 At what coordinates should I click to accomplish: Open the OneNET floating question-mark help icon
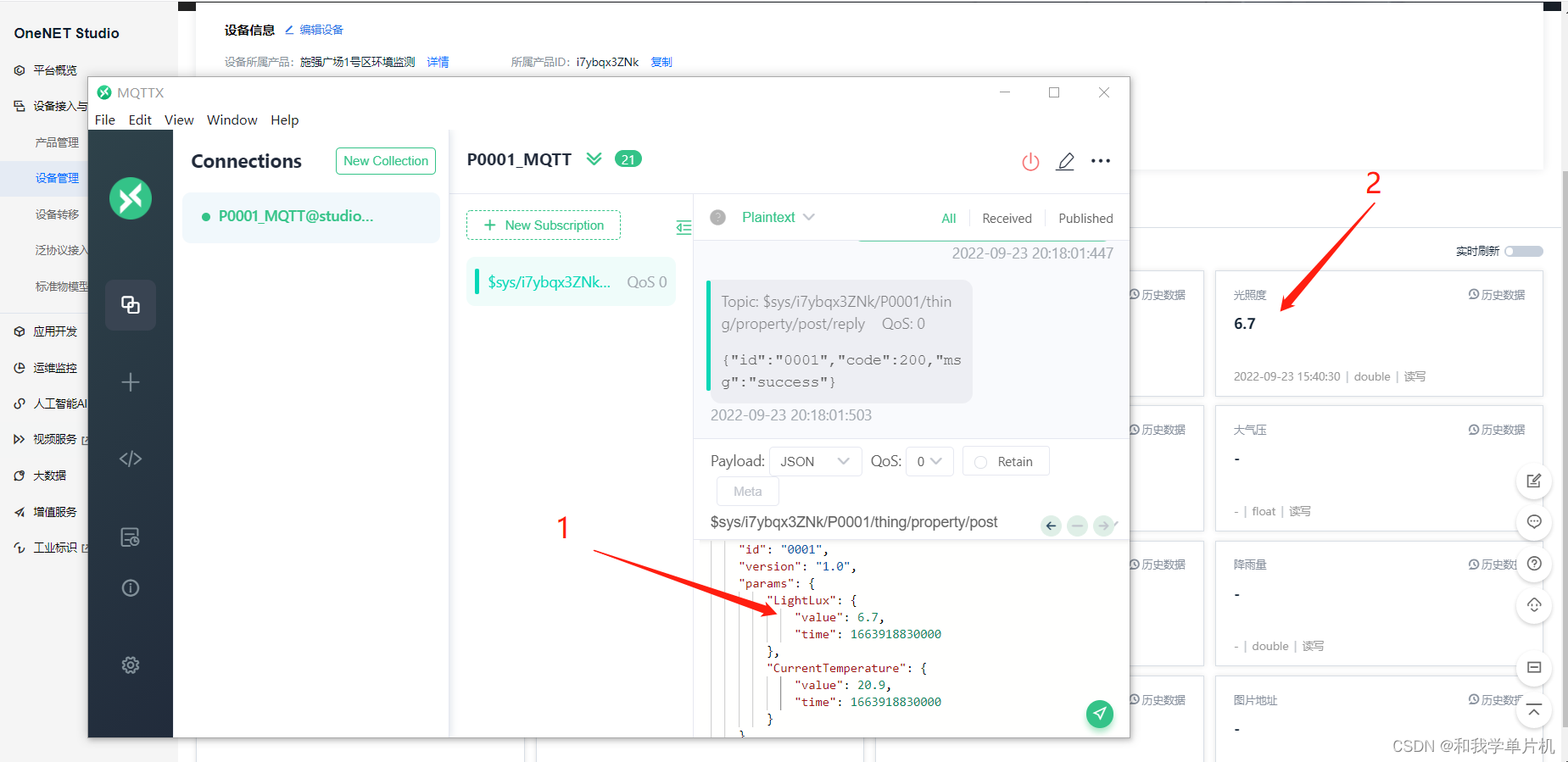(x=1534, y=564)
